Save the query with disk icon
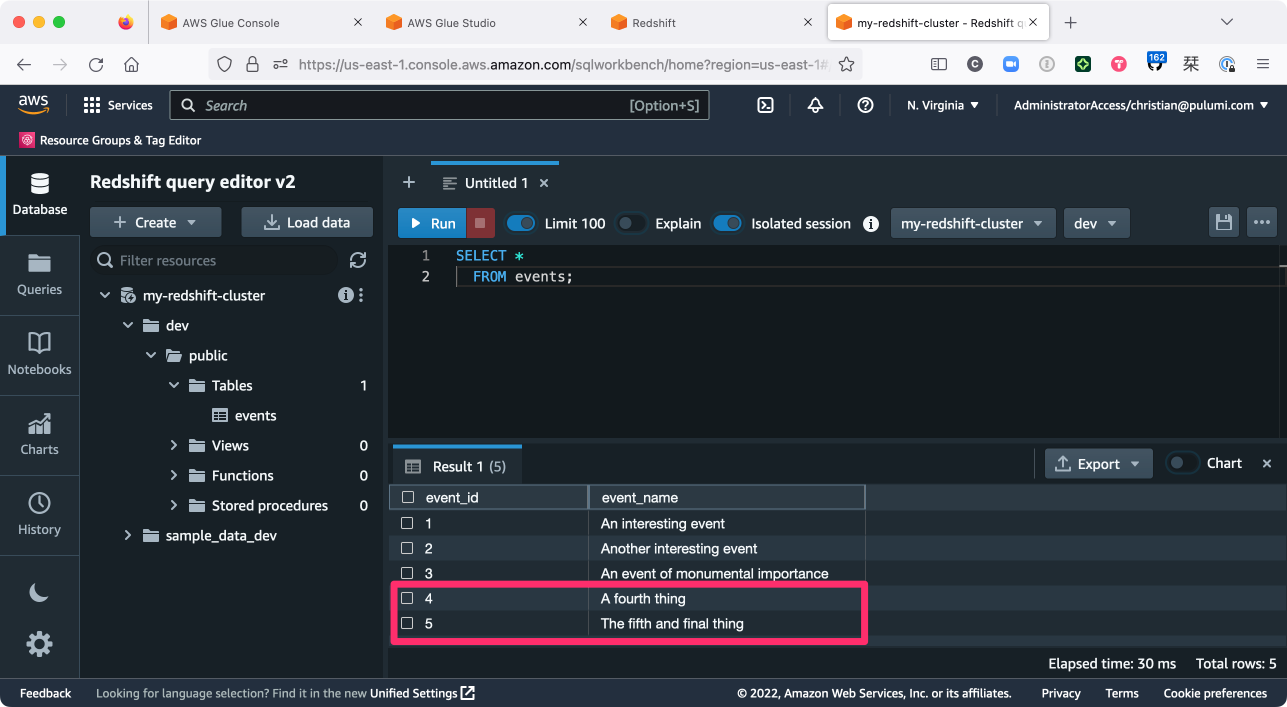 (1224, 222)
